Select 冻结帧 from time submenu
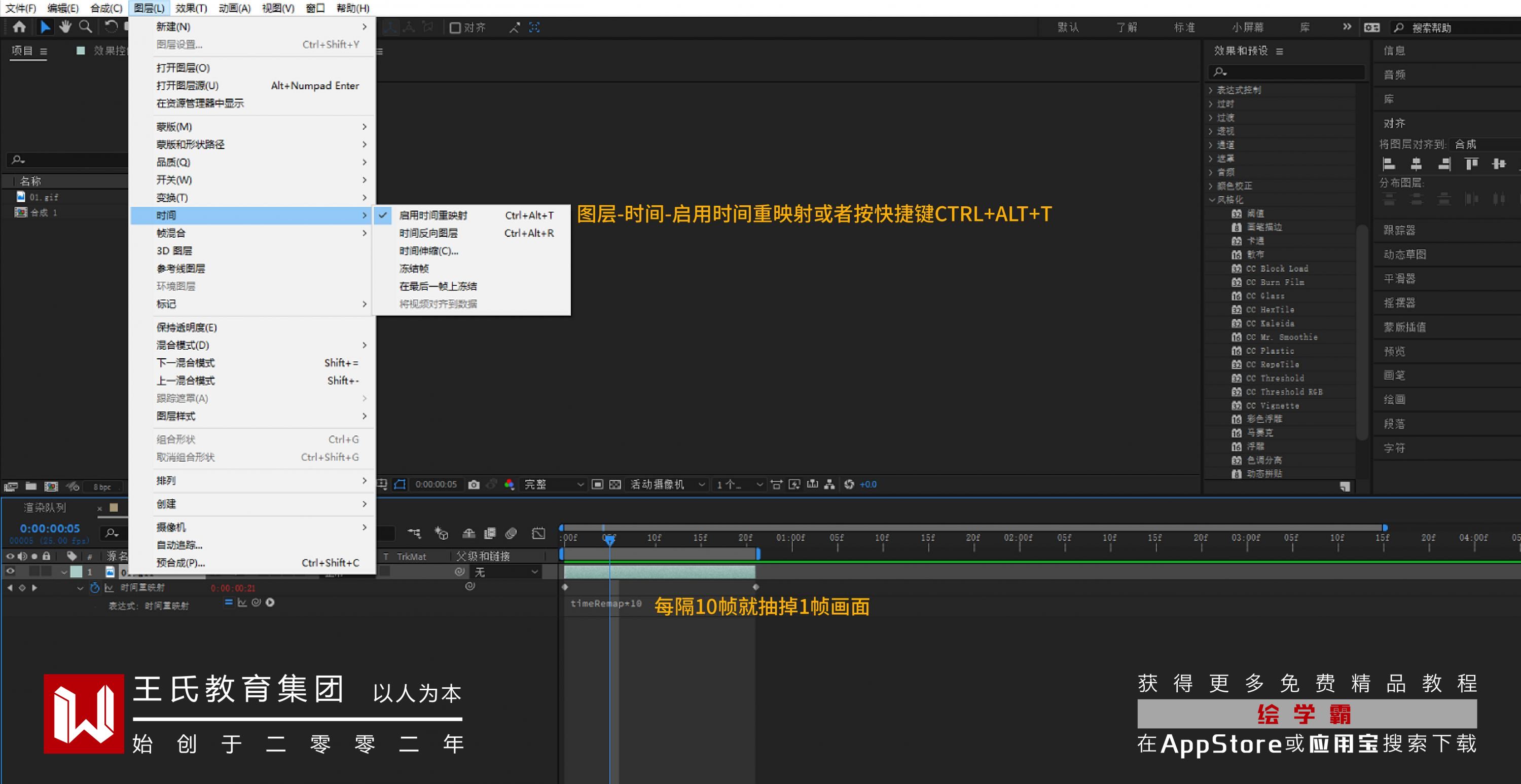The height and width of the screenshot is (784, 1521). tap(414, 269)
